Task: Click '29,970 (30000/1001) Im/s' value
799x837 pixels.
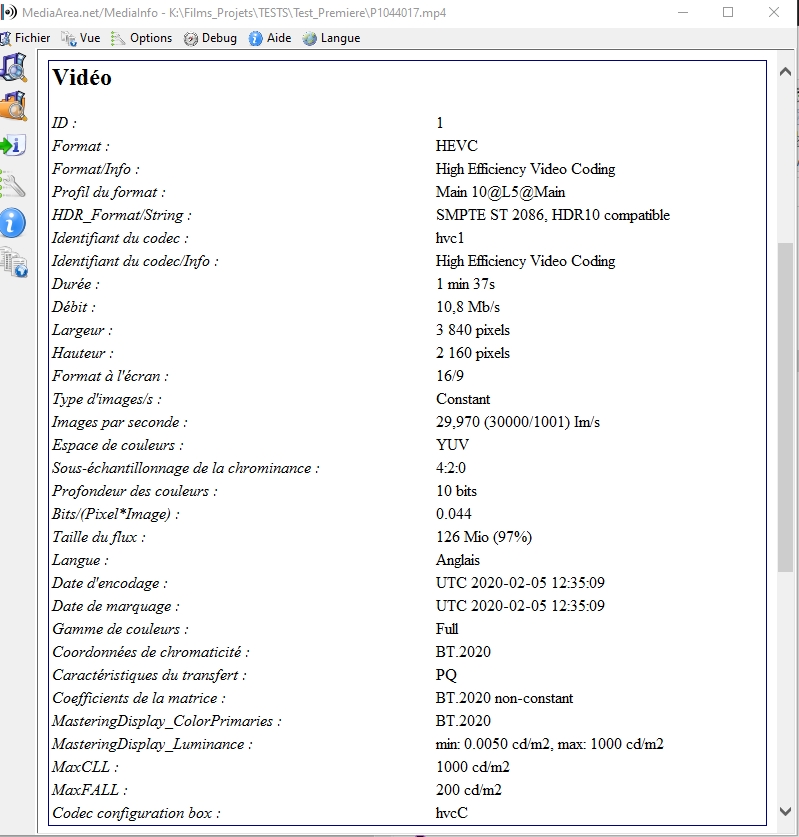Action: point(518,422)
